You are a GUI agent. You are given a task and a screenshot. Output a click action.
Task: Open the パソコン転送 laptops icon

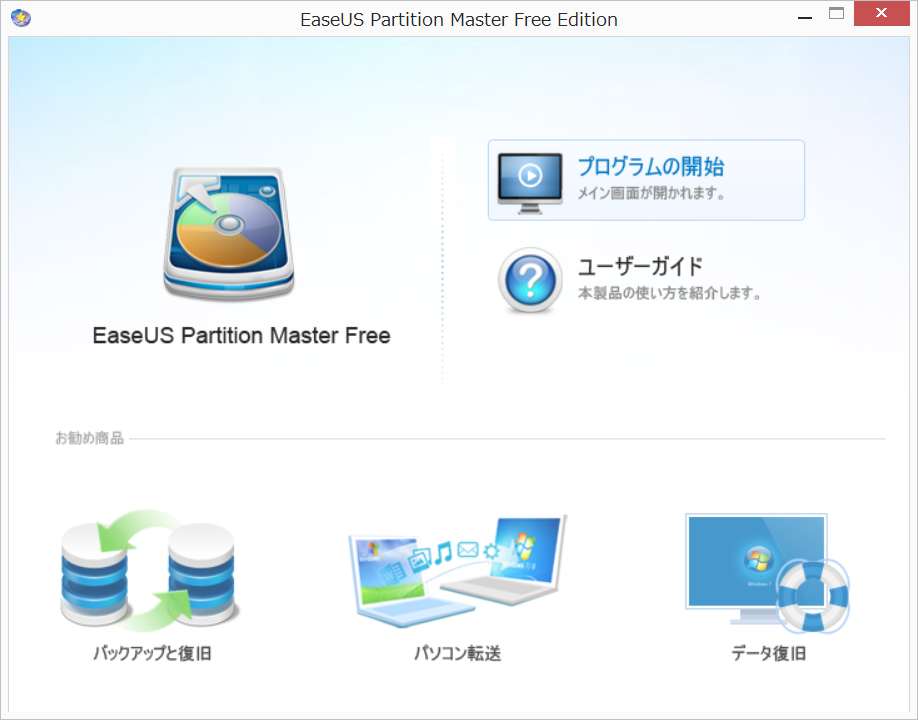457,570
